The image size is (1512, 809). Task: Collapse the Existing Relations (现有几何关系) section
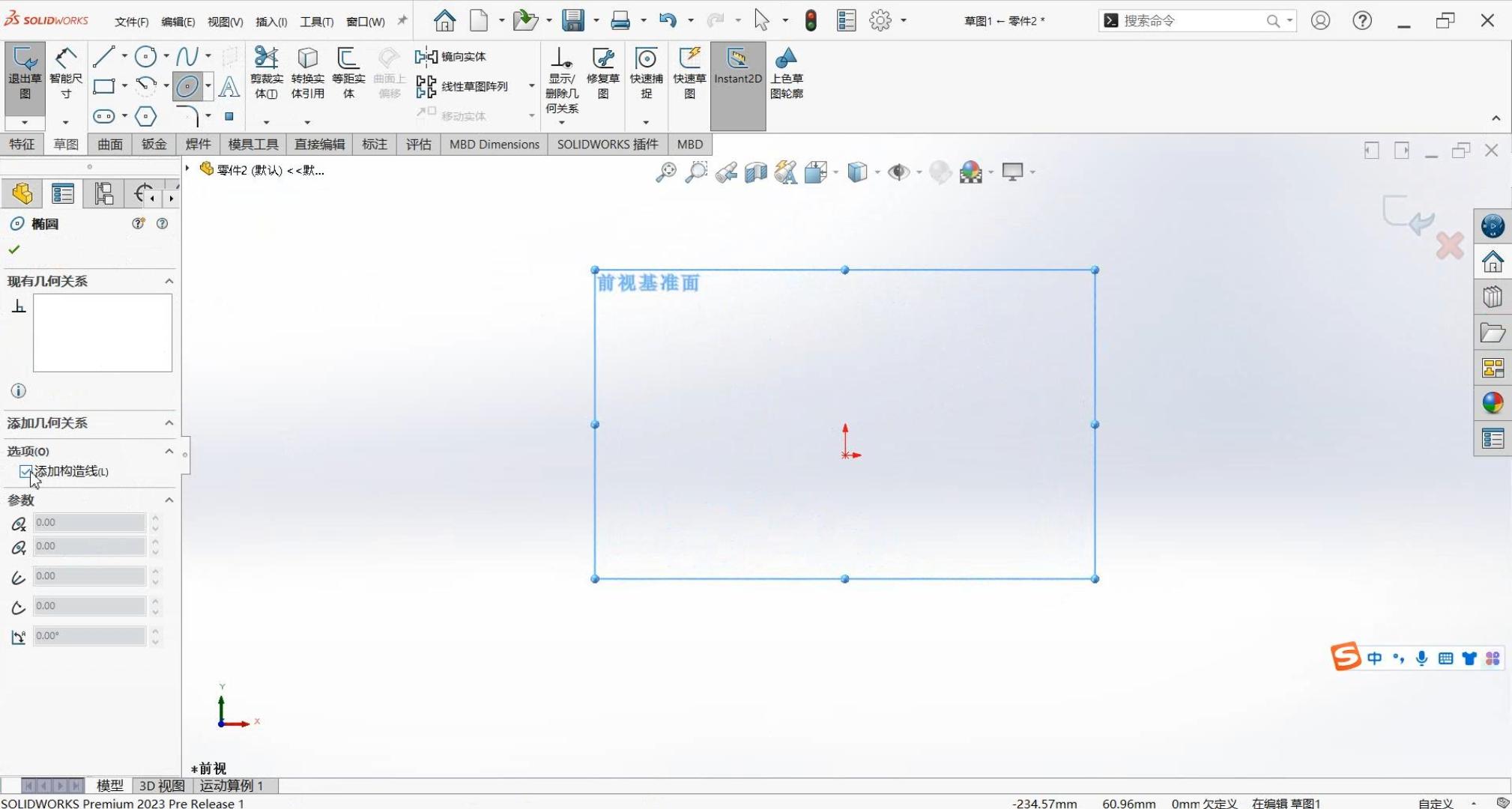point(169,281)
